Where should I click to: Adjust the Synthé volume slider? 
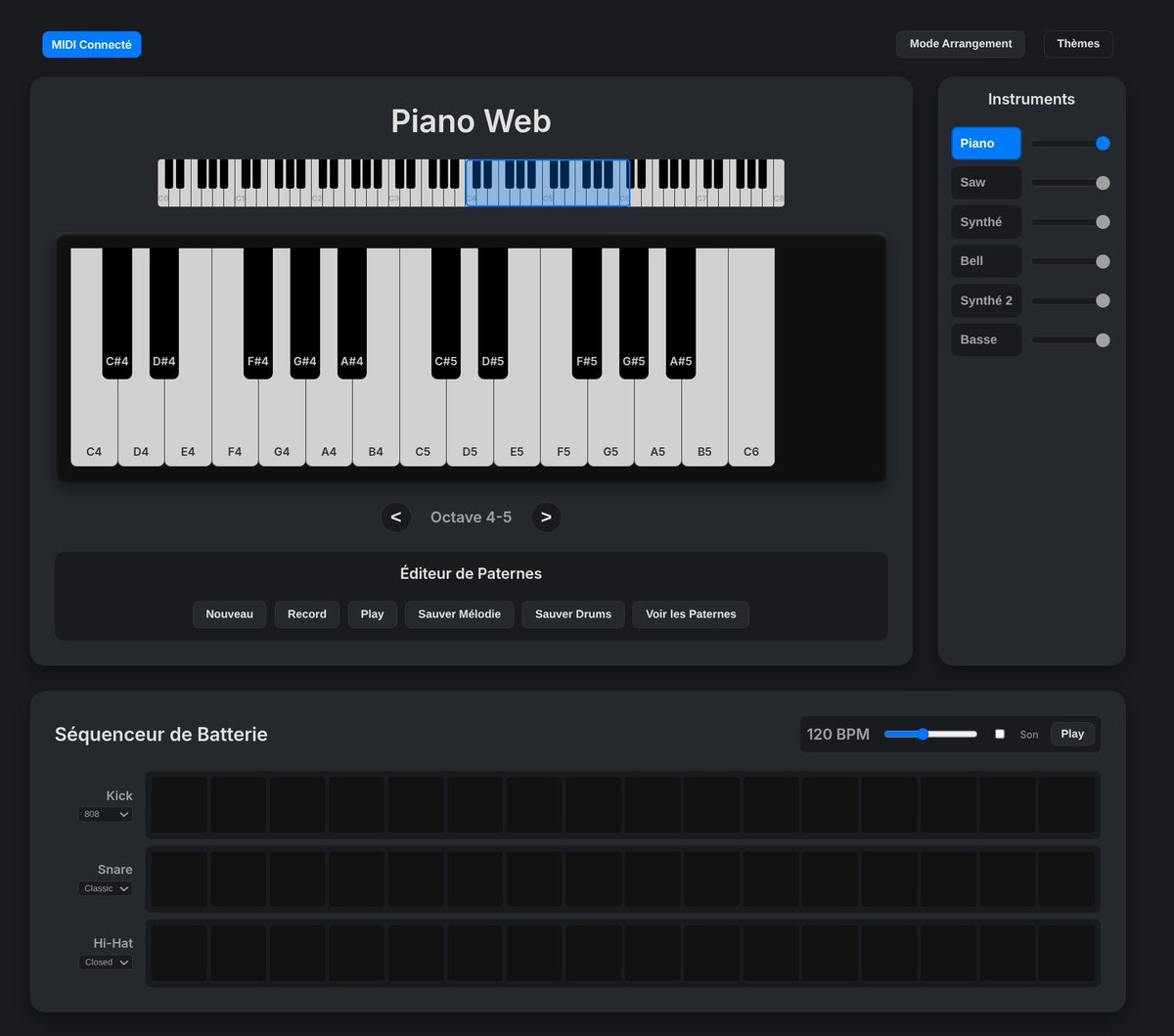pos(1070,222)
